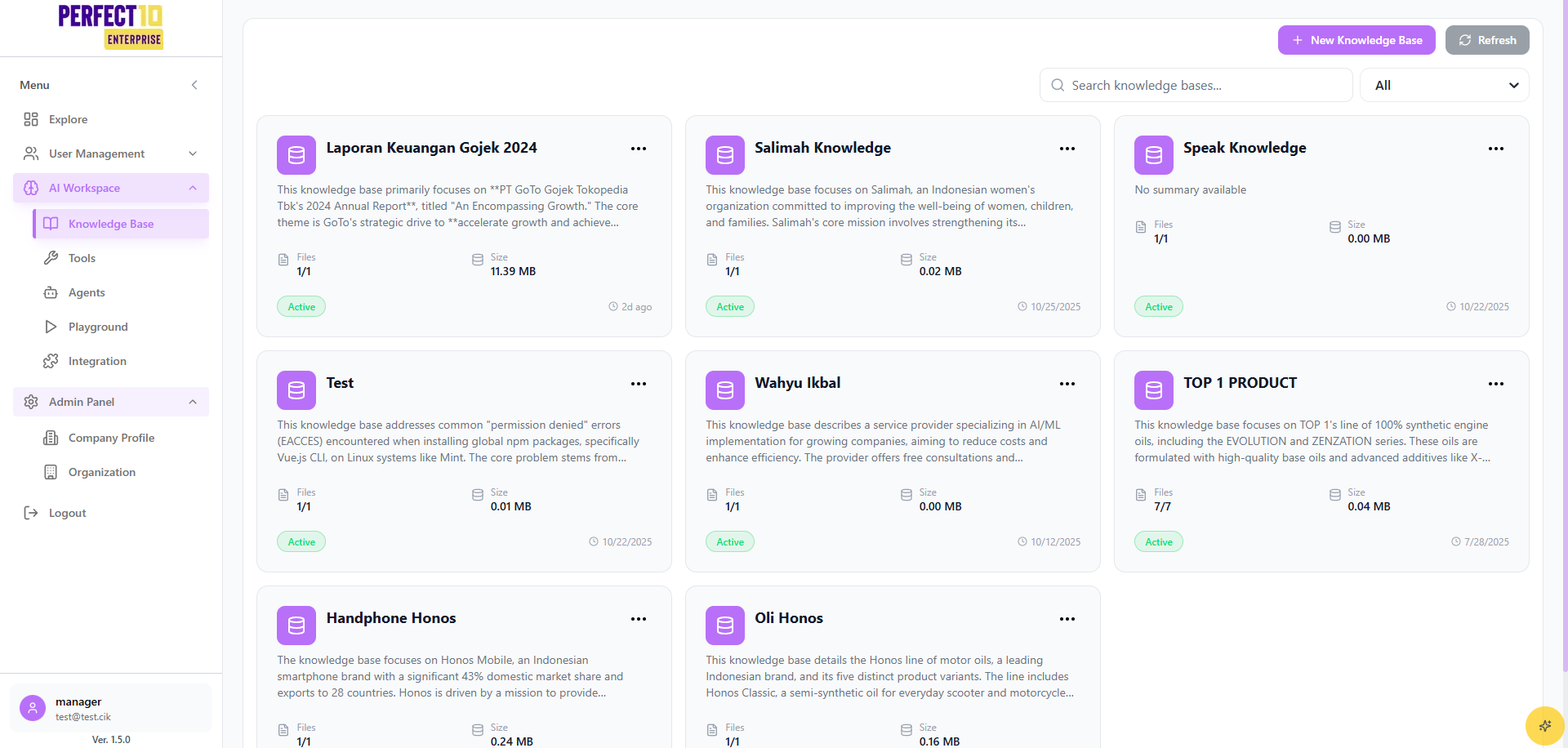Open Tools in AI Workspace
Viewport: 1568px width, 748px height.
121,258
